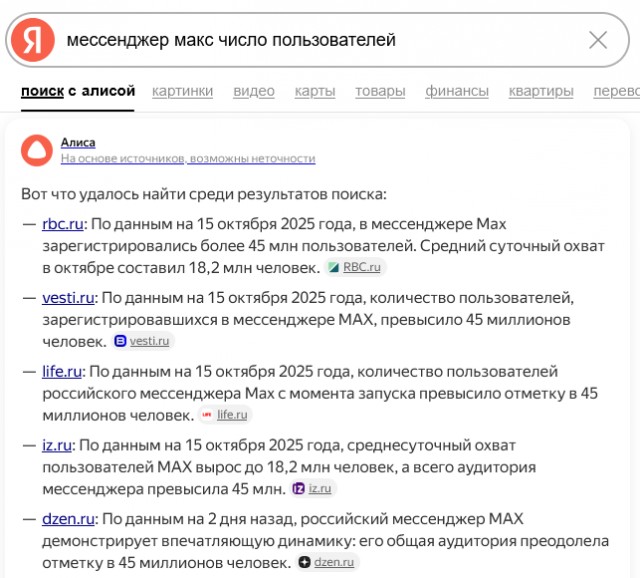Click text 'зарегистрировавшихся в мессенджере MAX'
Screen dimensions: 640x578
(x=208, y=320)
